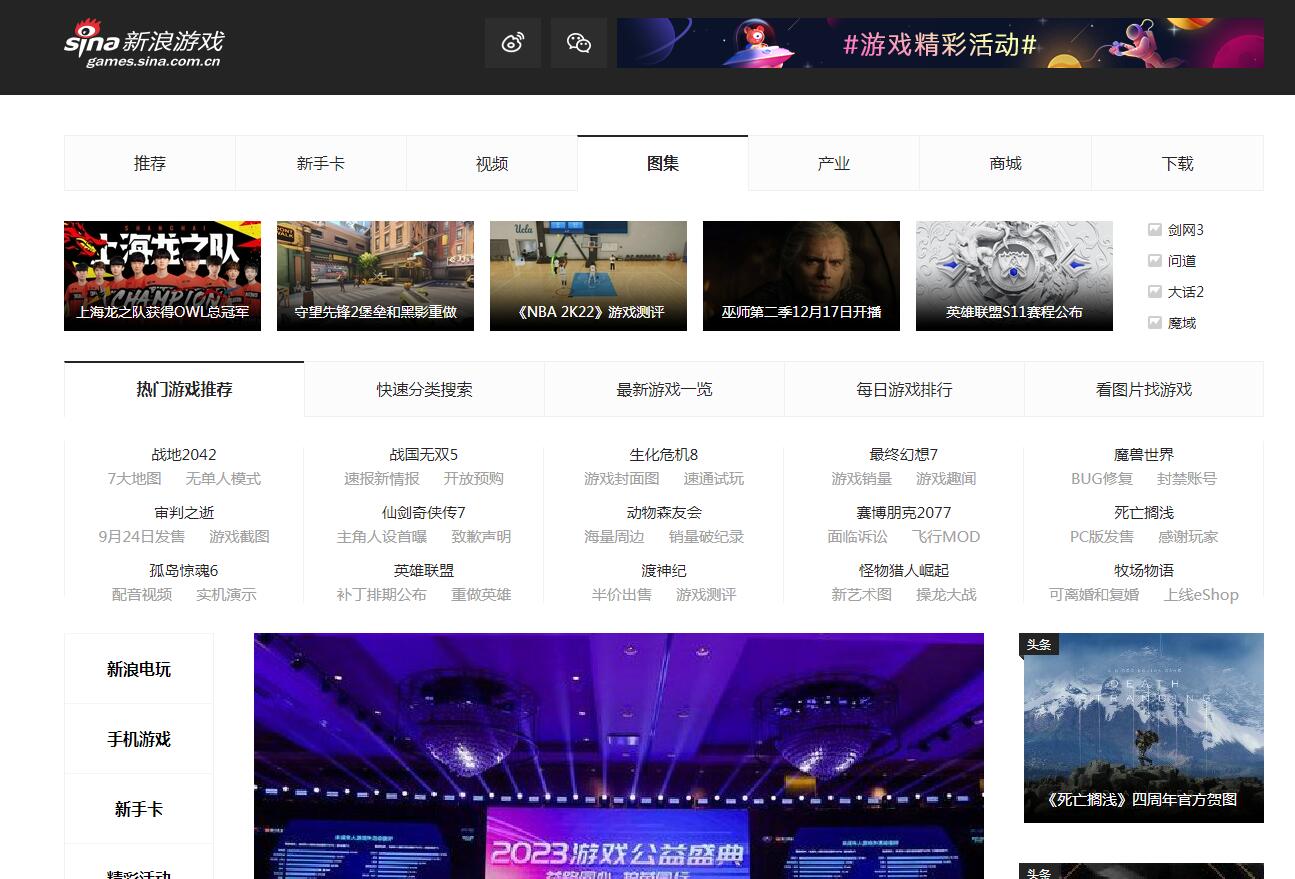Open the 战地2042 game link
Image resolution: width=1295 pixels, height=879 pixels.
[x=184, y=455]
